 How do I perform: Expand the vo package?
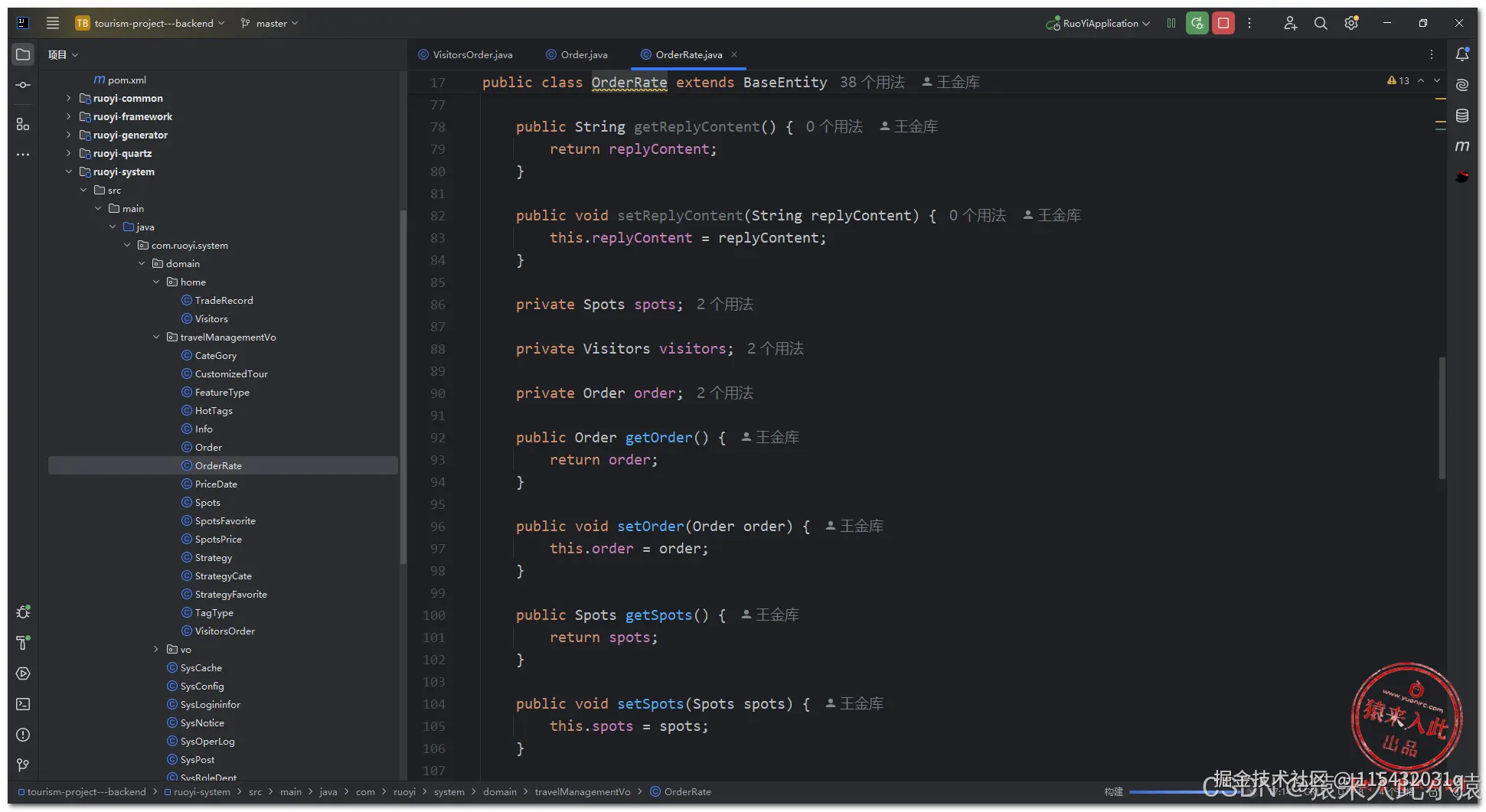click(156, 649)
